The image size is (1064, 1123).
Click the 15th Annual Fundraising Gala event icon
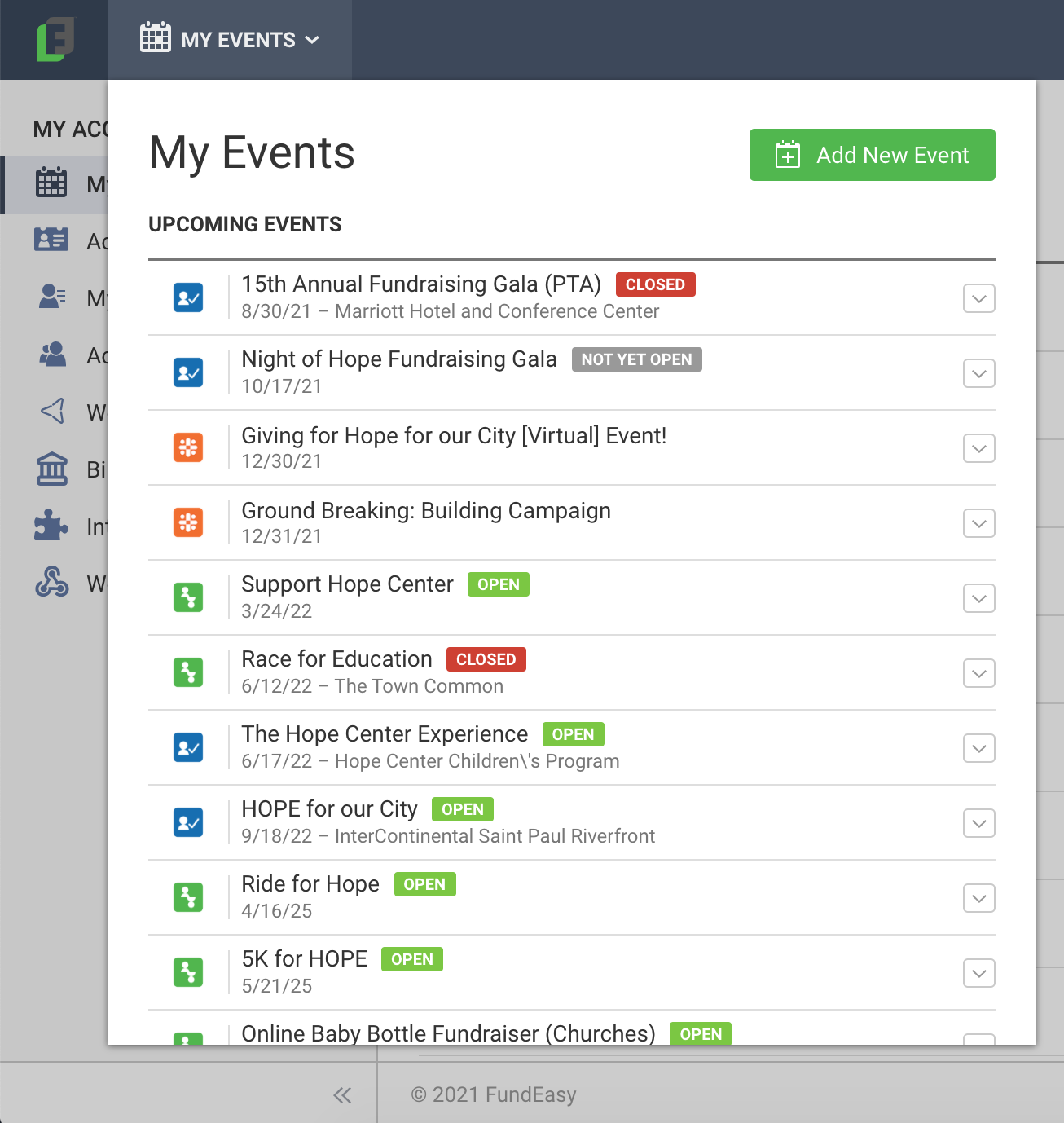[x=188, y=297]
